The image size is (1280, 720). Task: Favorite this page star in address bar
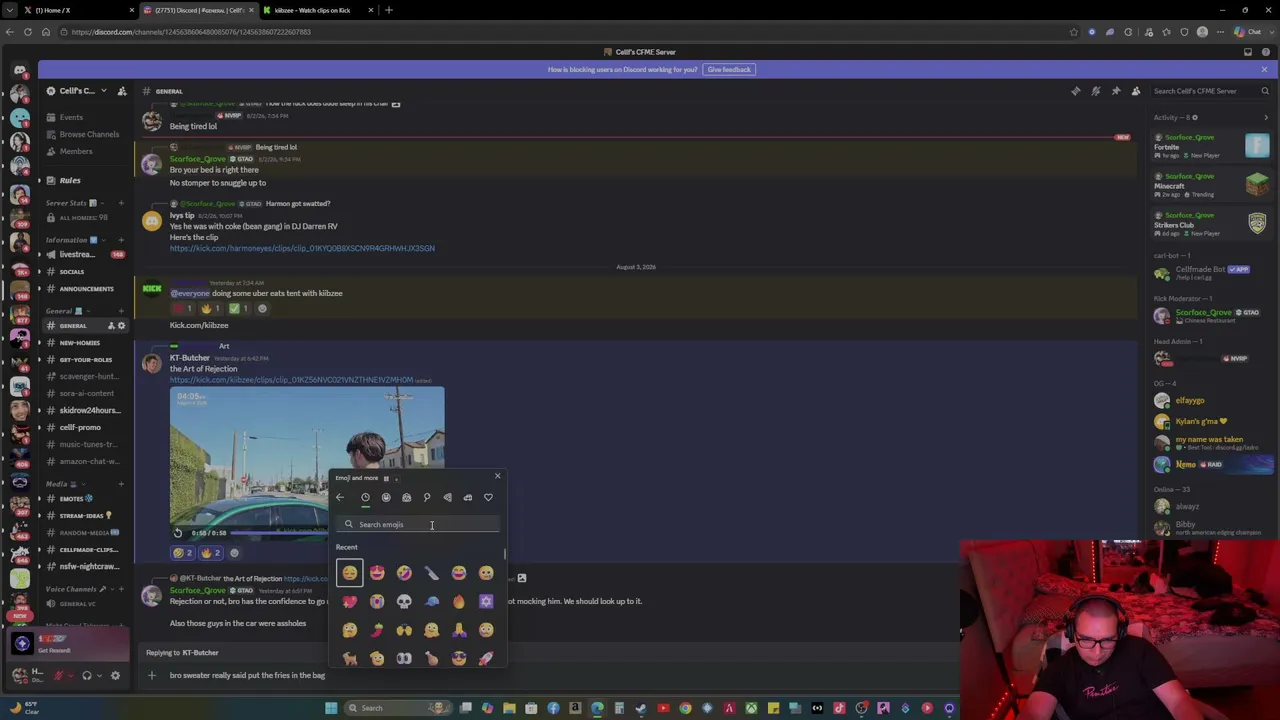click(x=1074, y=32)
